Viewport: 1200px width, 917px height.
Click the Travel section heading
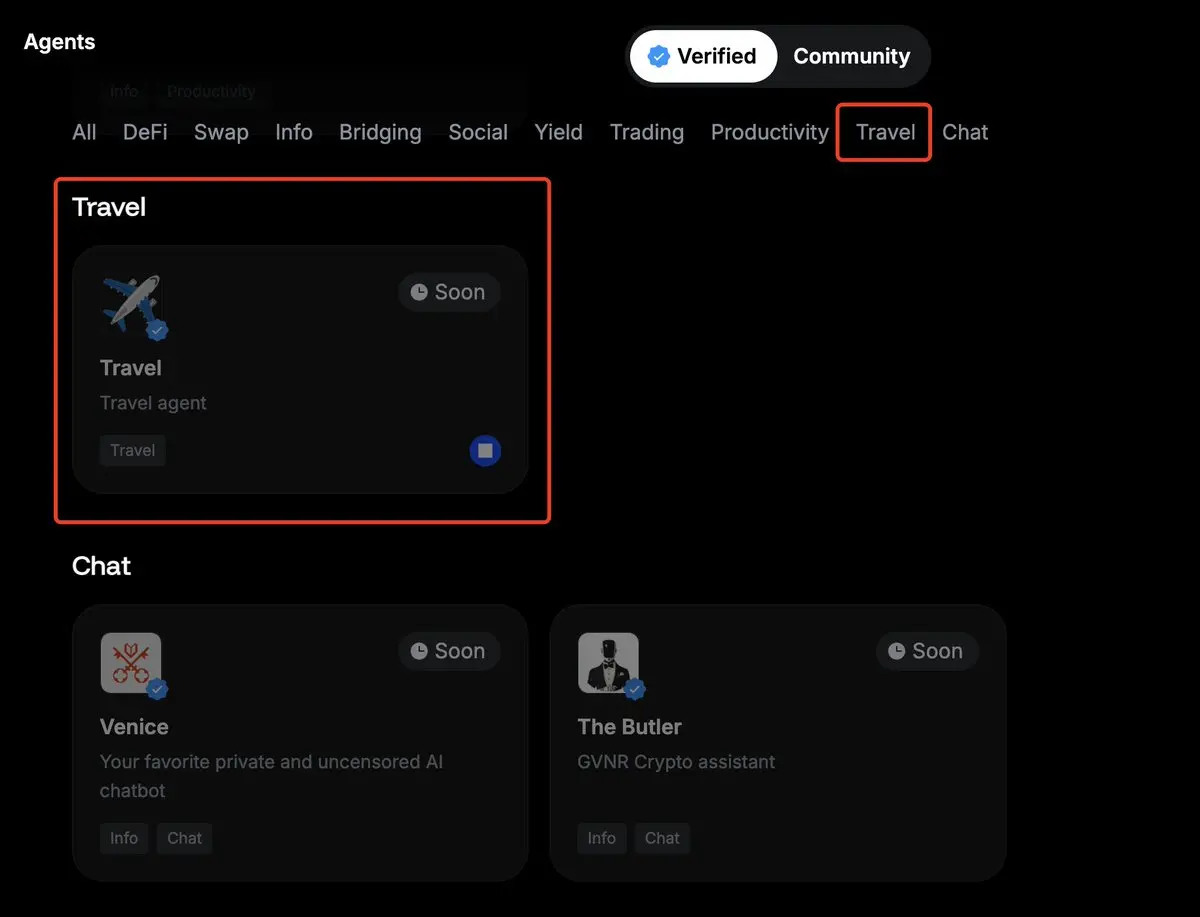coord(109,207)
